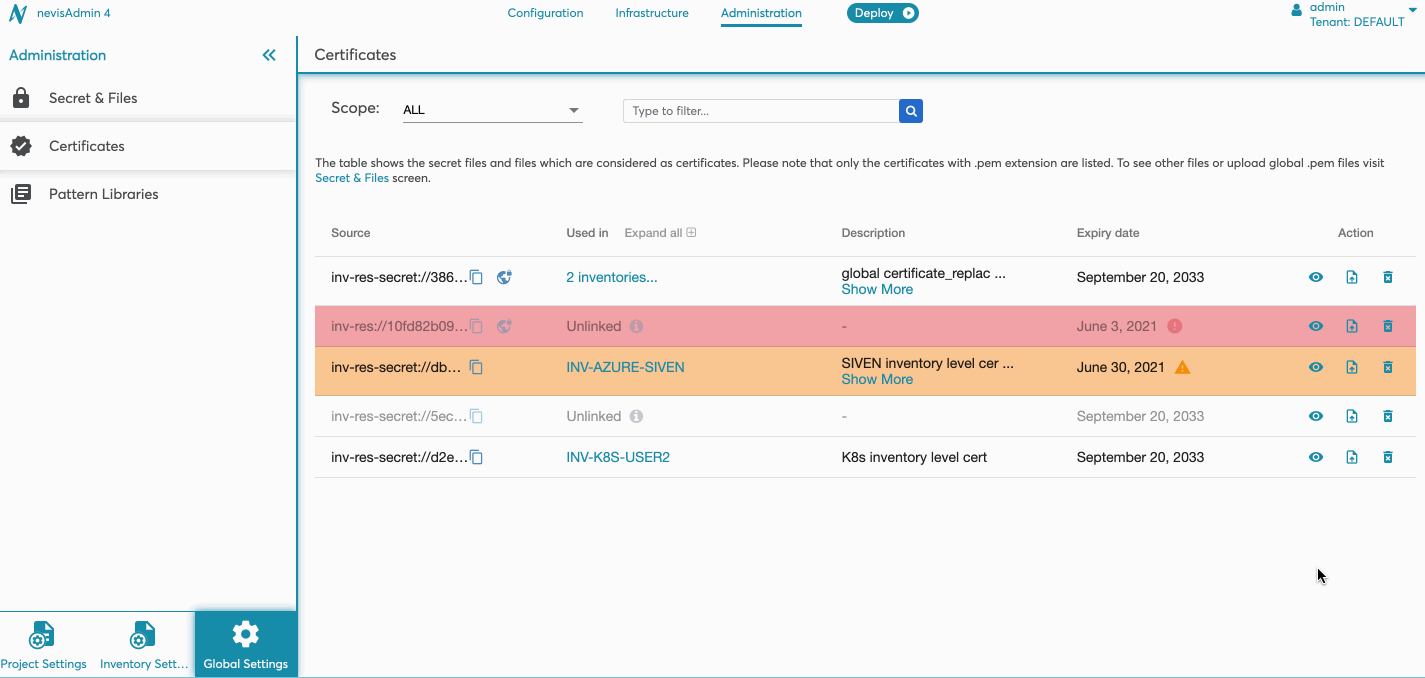Click the search magnifier button

[x=910, y=111]
